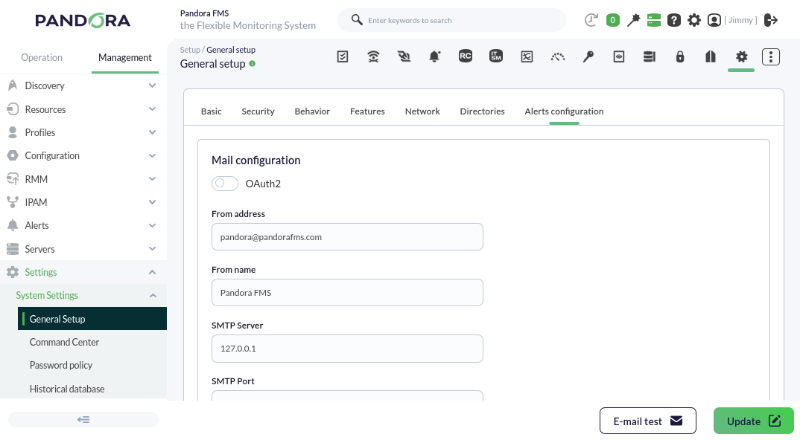Expand the Resources menu chevron

[152, 109]
